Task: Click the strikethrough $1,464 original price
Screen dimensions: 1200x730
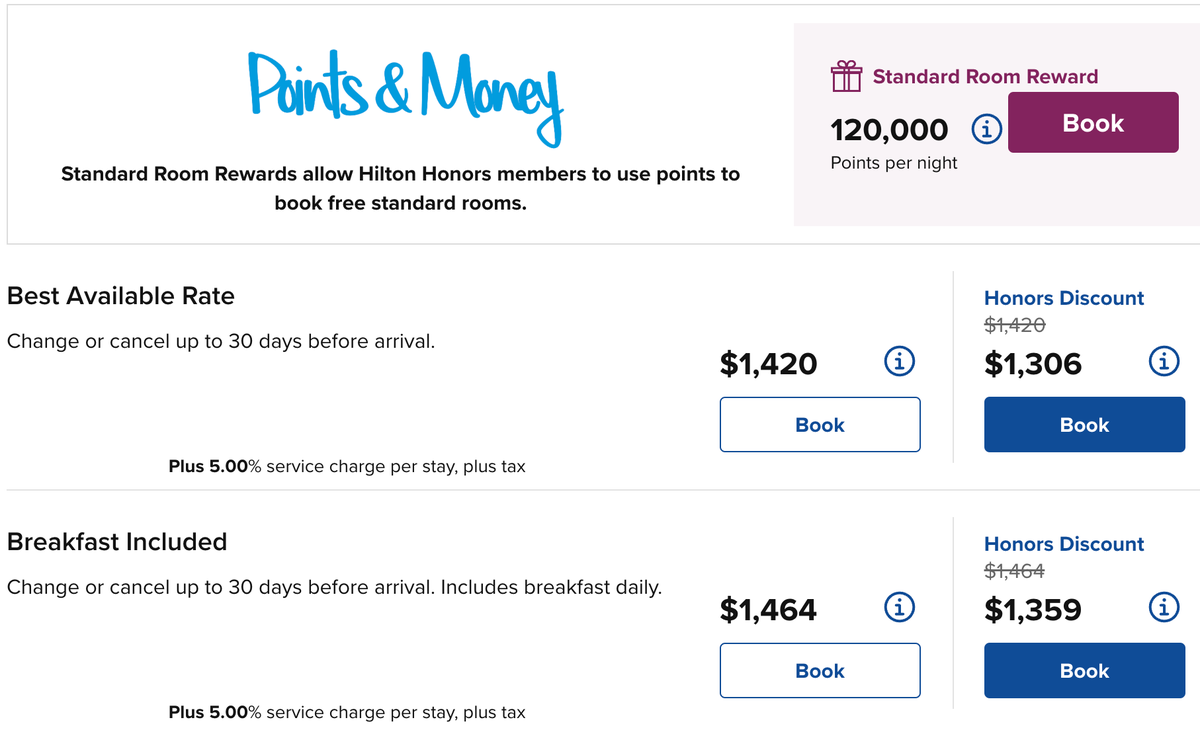Action: click(x=1015, y=570)
